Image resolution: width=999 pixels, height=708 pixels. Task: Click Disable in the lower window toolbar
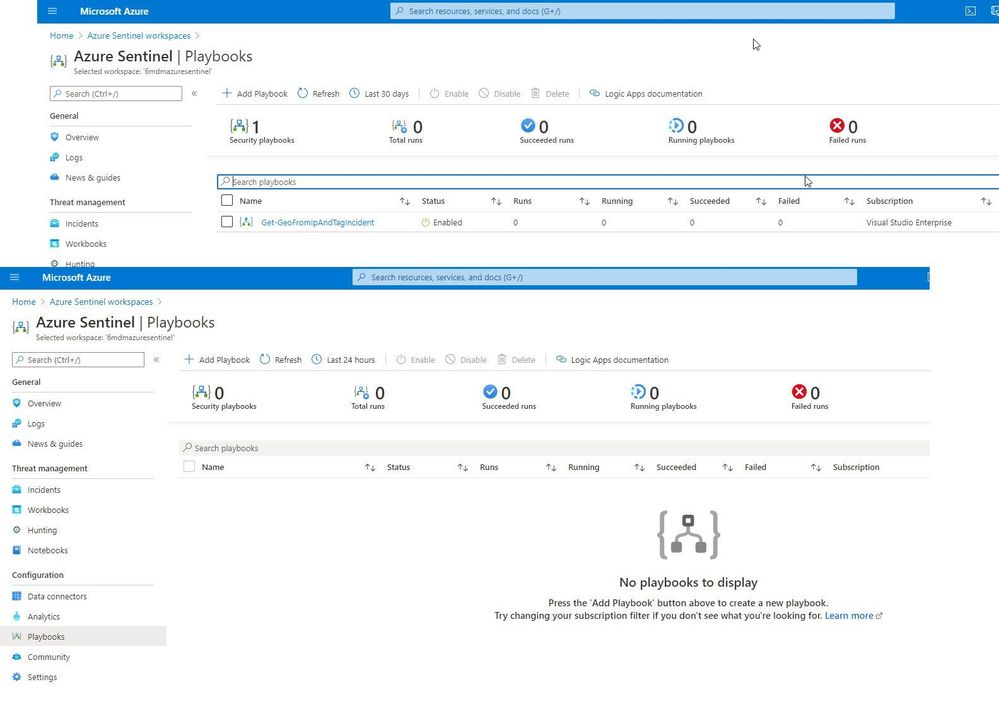click(466, 360)
